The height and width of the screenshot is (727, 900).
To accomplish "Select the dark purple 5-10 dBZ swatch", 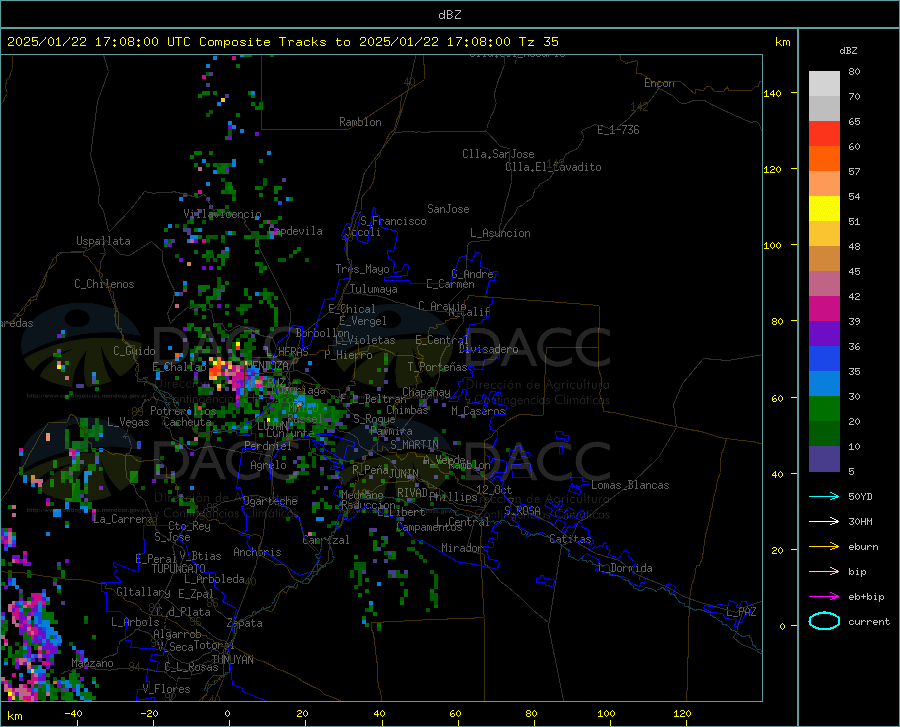I will pyautogui.click(x=824, y=459).
